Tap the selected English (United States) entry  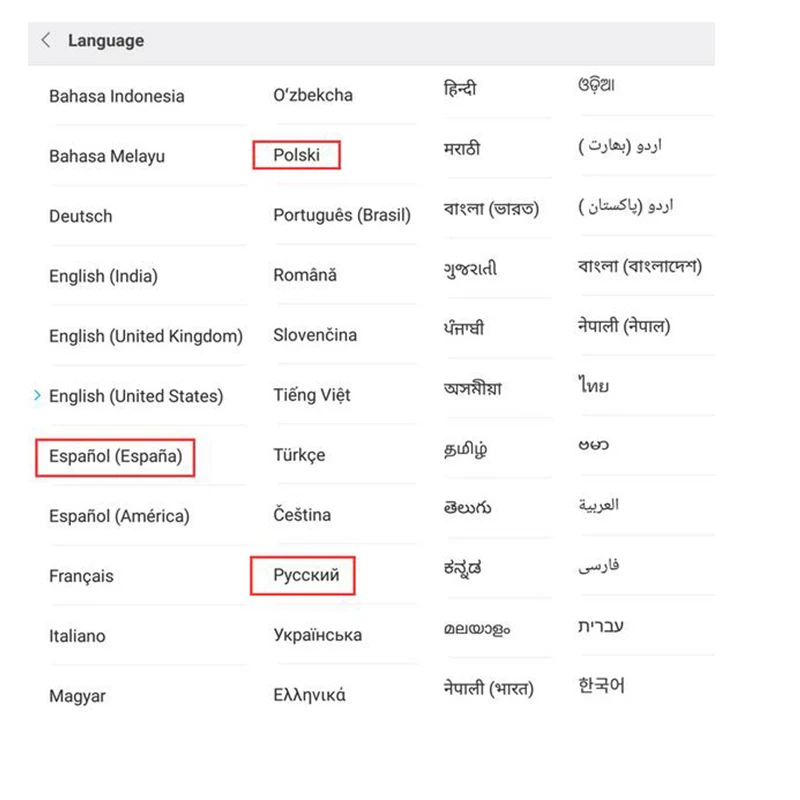click(x=136, y=396)
